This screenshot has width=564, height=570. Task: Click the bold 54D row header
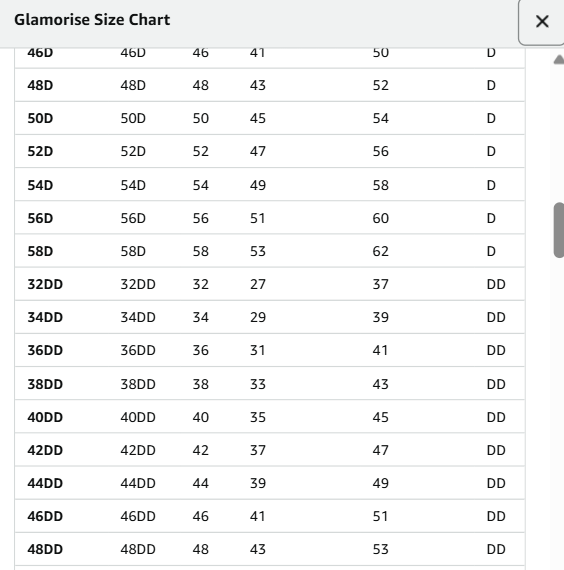tap(40, 185)
